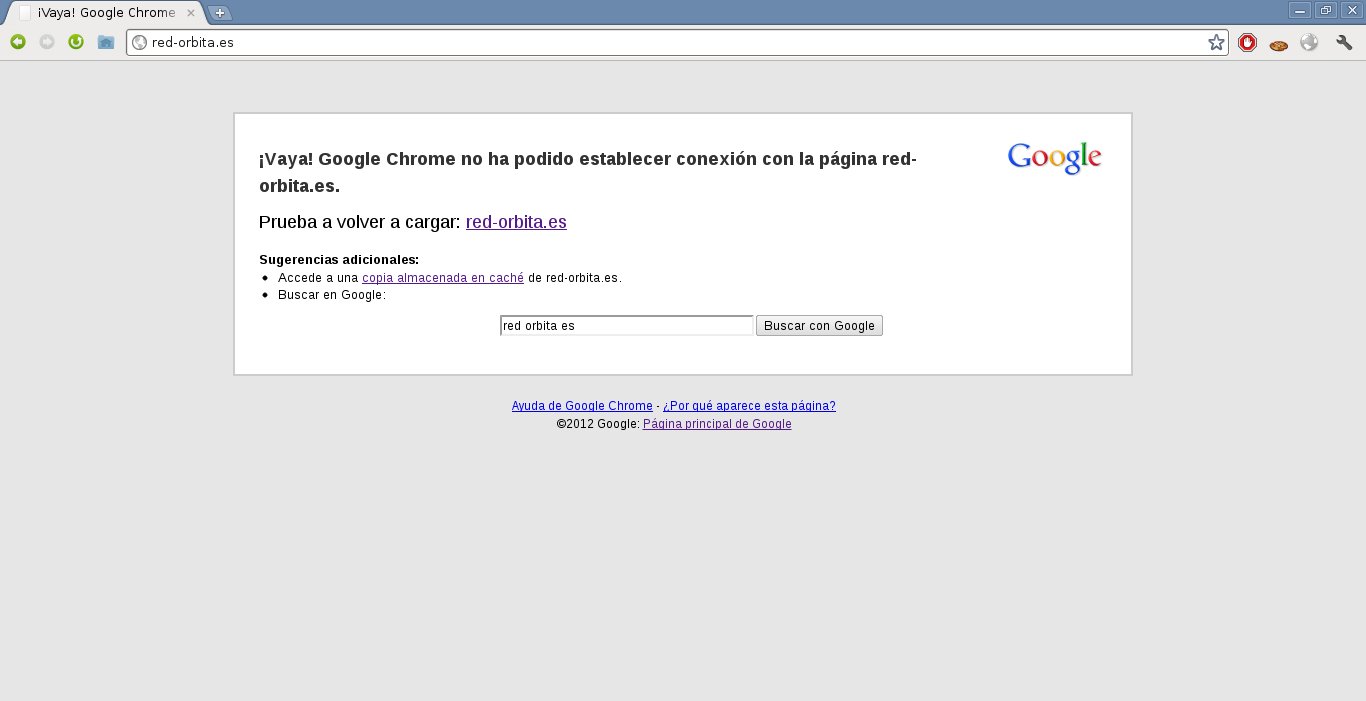Close the ¡Vaya! Google Chrome tab
The height and width of the screenshot is (701, 1366).
[191, 13]
